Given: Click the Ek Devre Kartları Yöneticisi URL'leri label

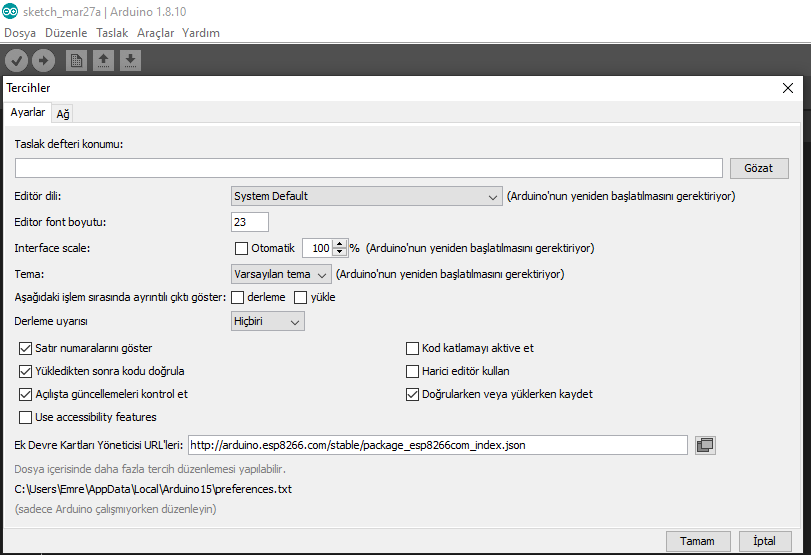Looking at the screenshot, I should [x=98, y=445].
